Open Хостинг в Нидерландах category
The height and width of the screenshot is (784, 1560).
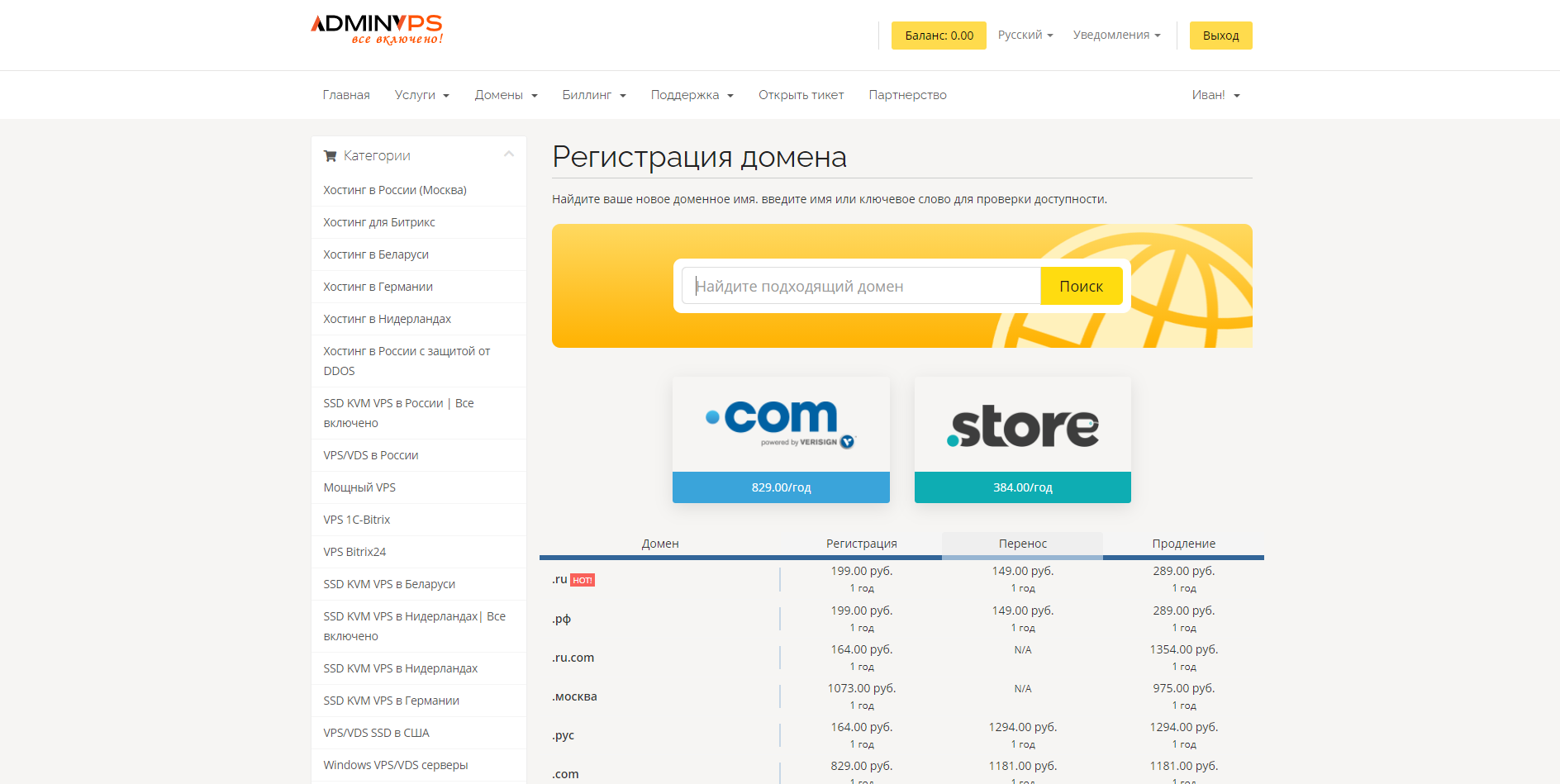point(419,319)
